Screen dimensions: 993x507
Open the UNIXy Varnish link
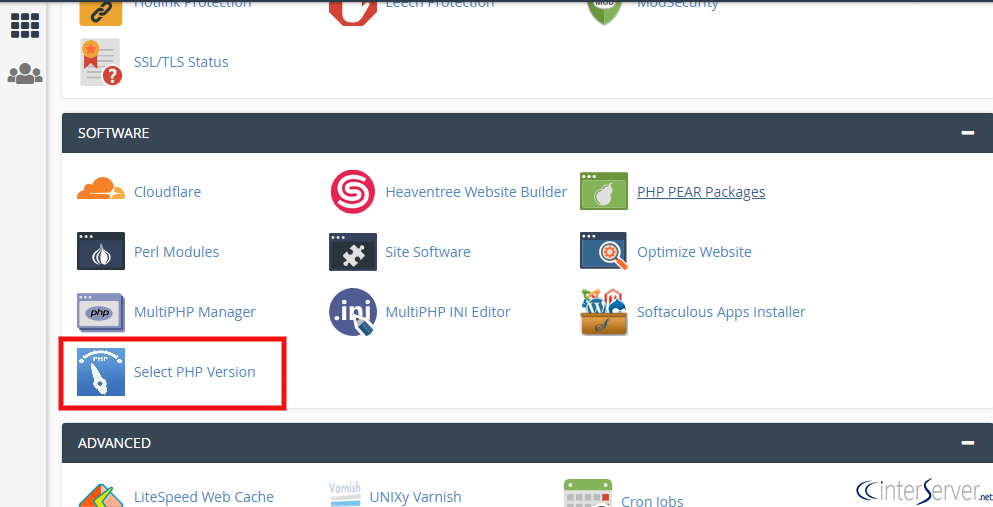[x=415, y=498]
